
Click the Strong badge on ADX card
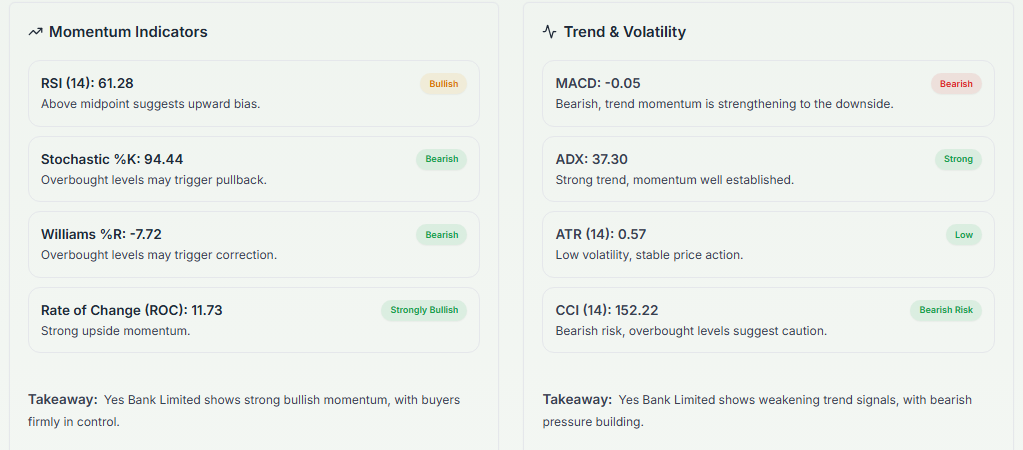click(958, 159)
